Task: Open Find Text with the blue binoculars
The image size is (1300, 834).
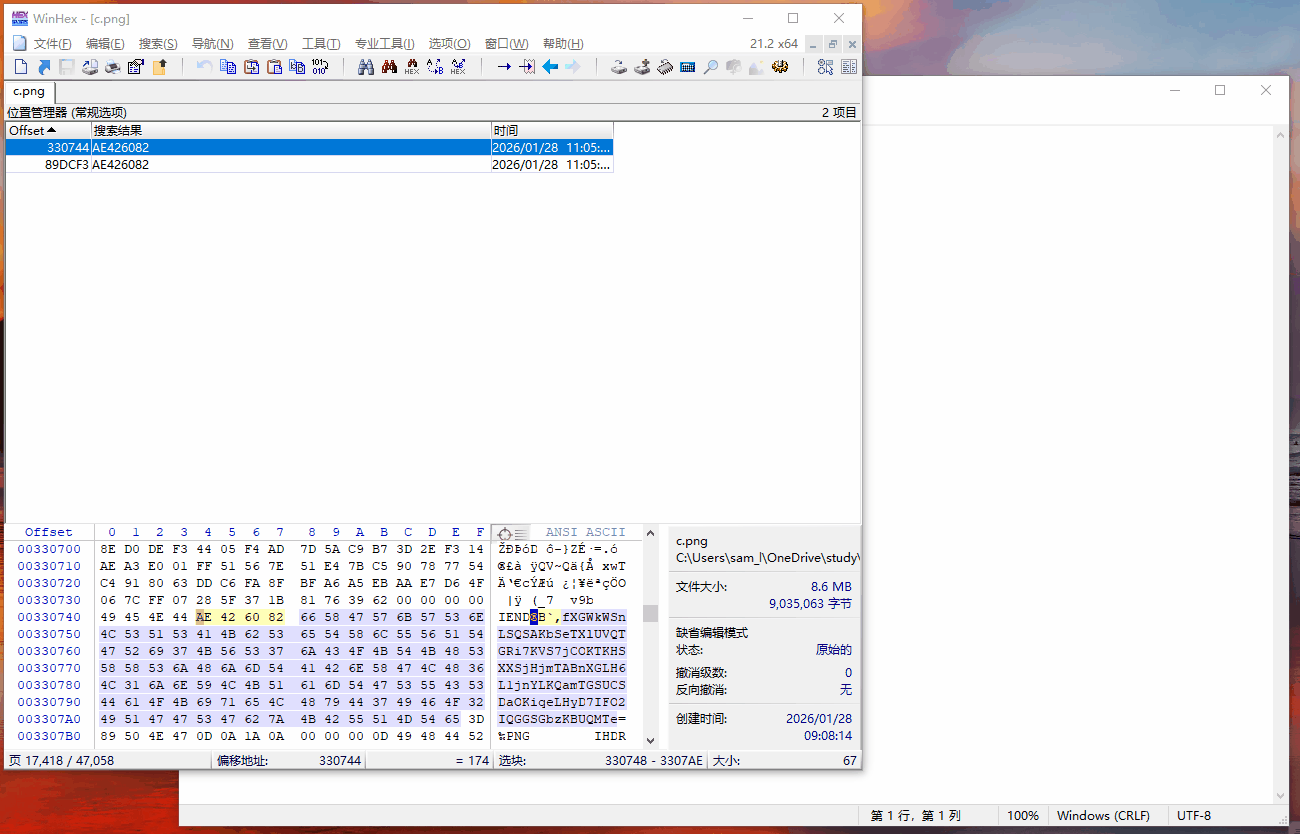Action: [366, 67]
